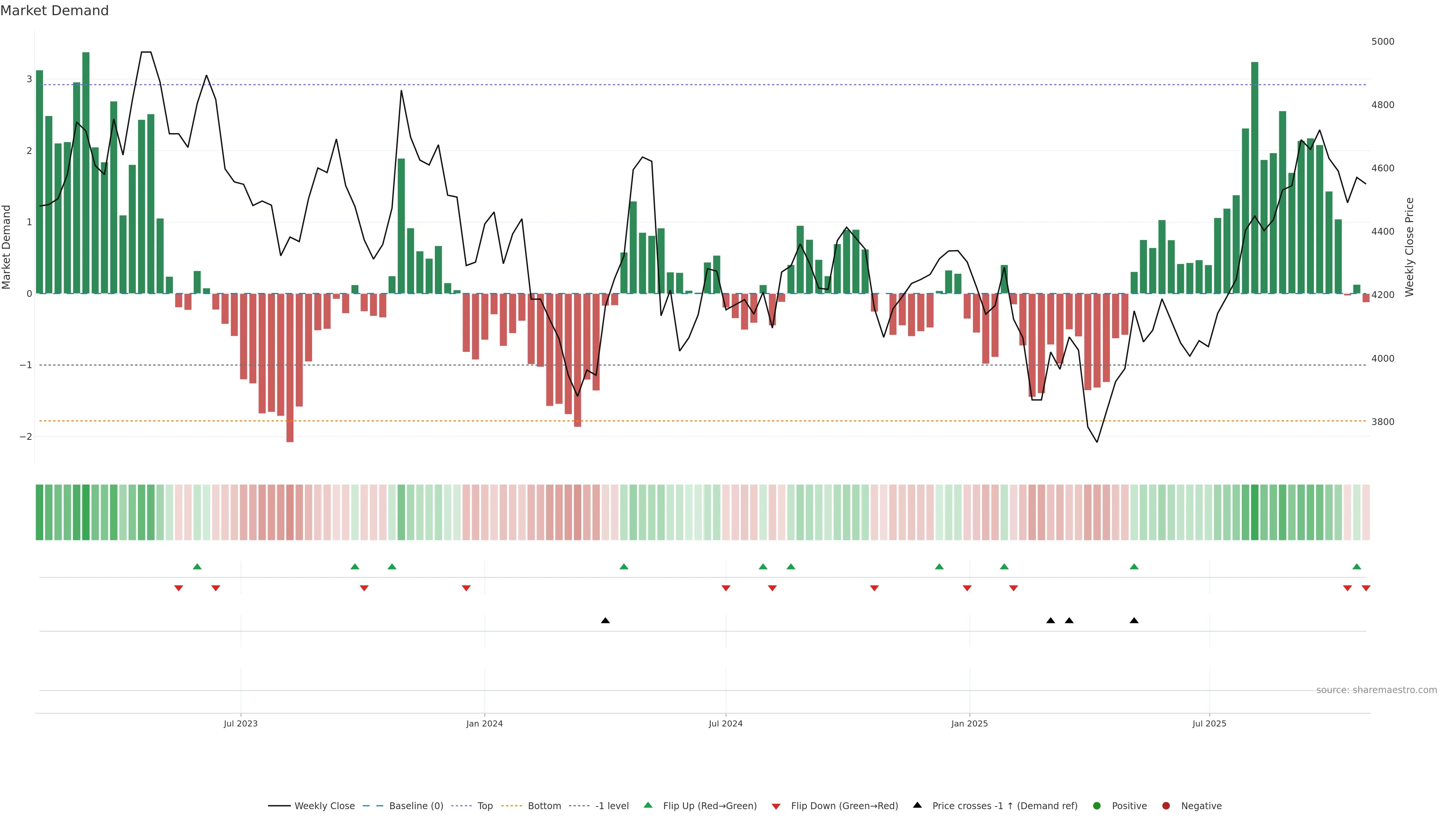Click the darkest green heatmap cell near right

point(1255,512)
